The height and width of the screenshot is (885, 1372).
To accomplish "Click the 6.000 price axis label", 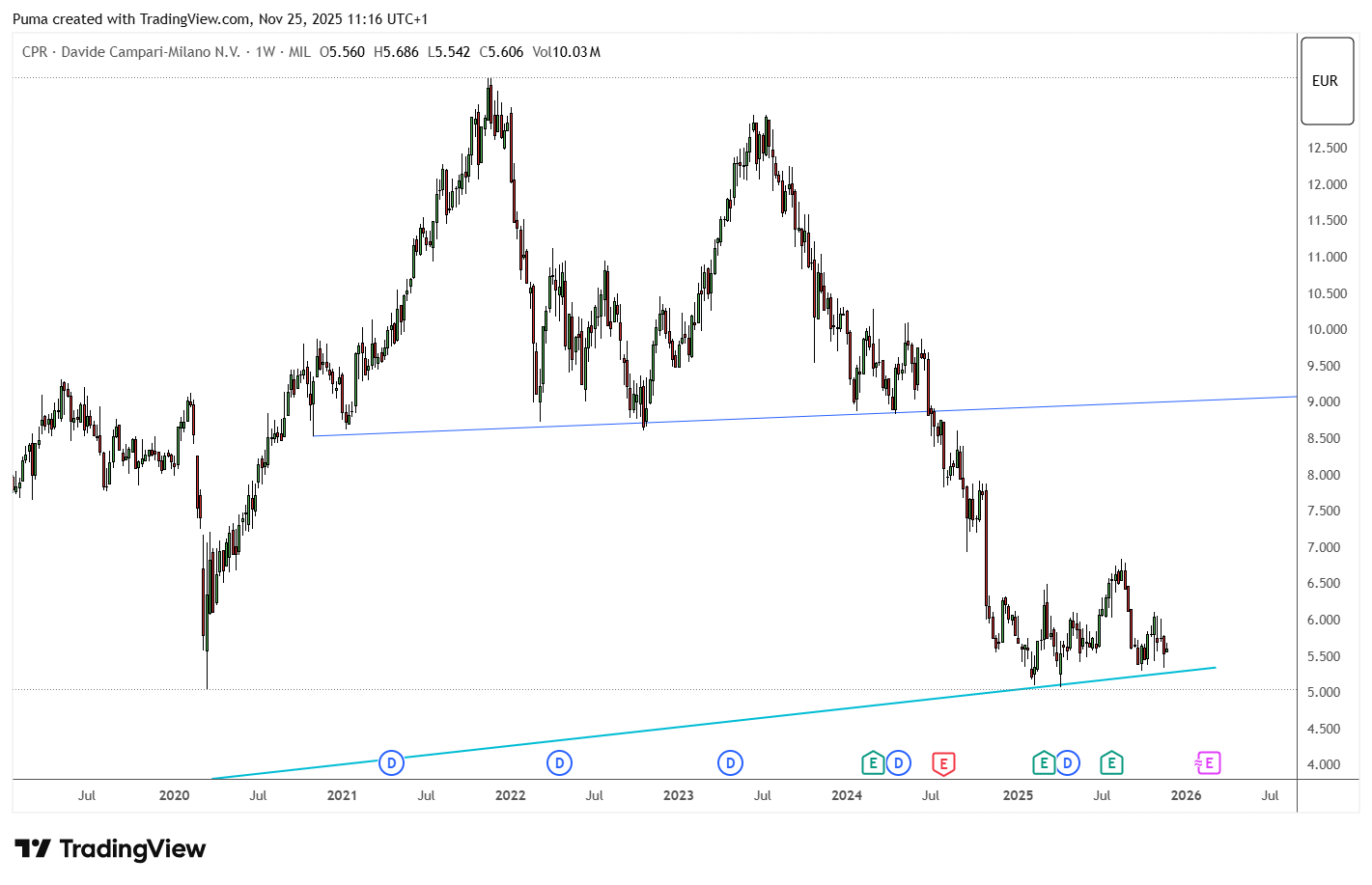I will click(1324, 620).
